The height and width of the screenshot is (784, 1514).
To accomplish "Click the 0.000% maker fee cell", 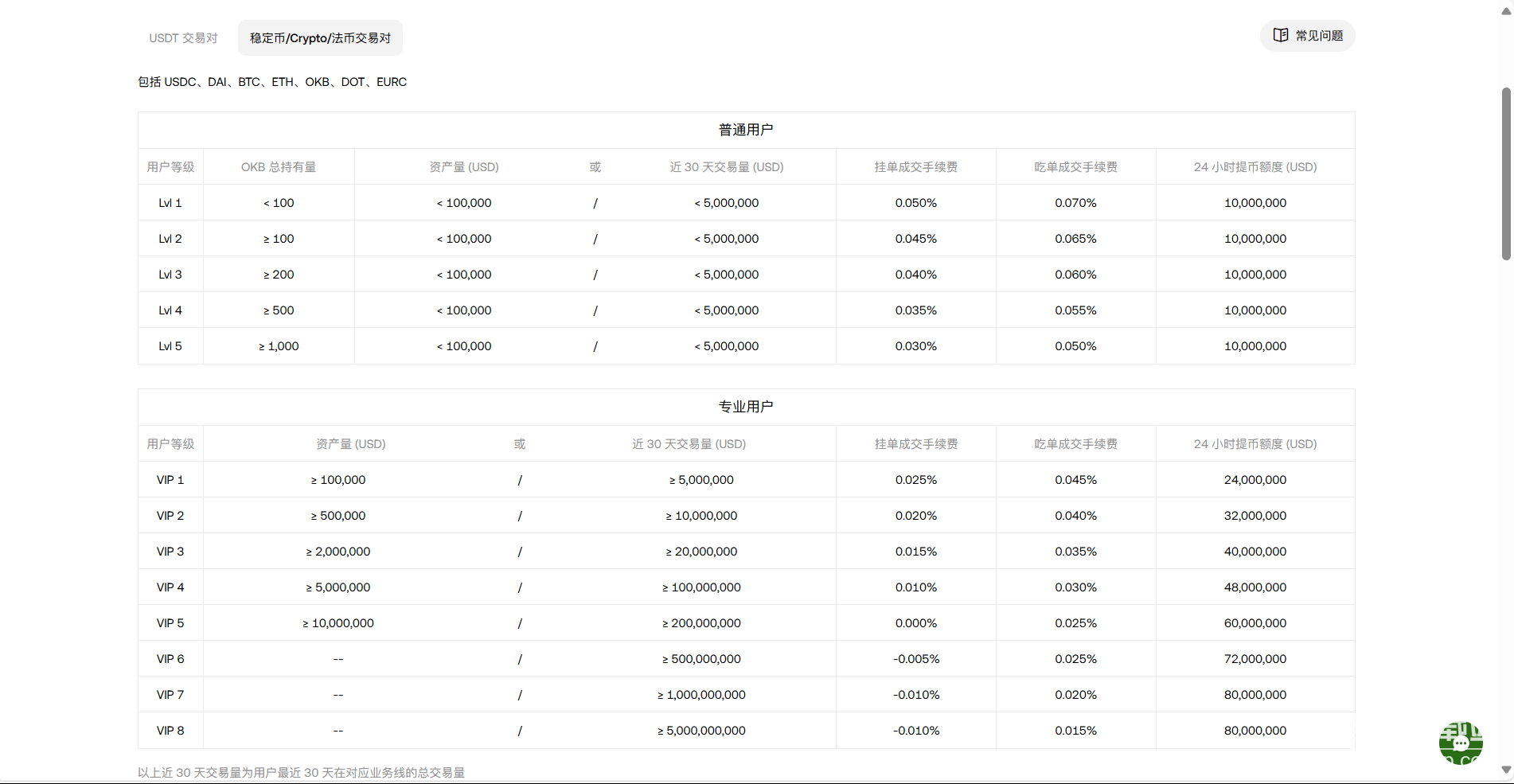I will click(x=915, y=623).
